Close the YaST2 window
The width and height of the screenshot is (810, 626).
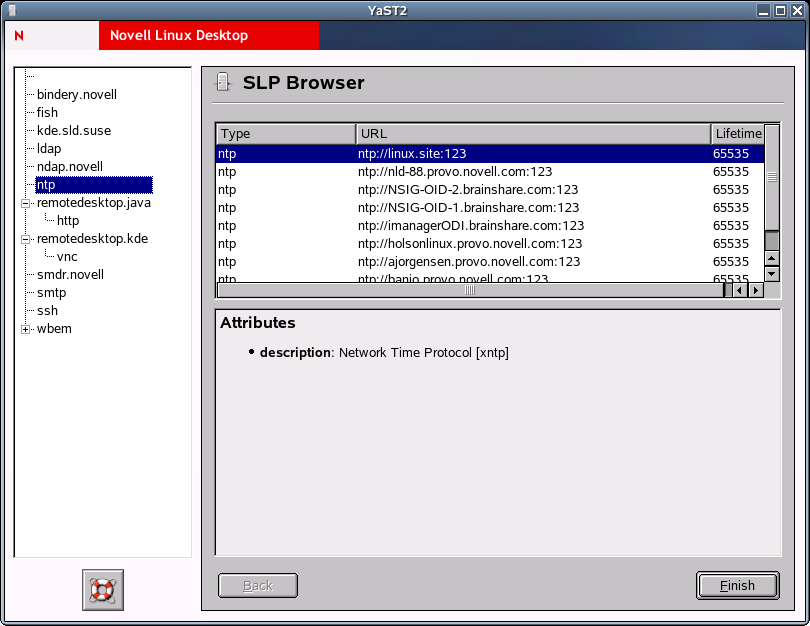[x=798, y=10]
